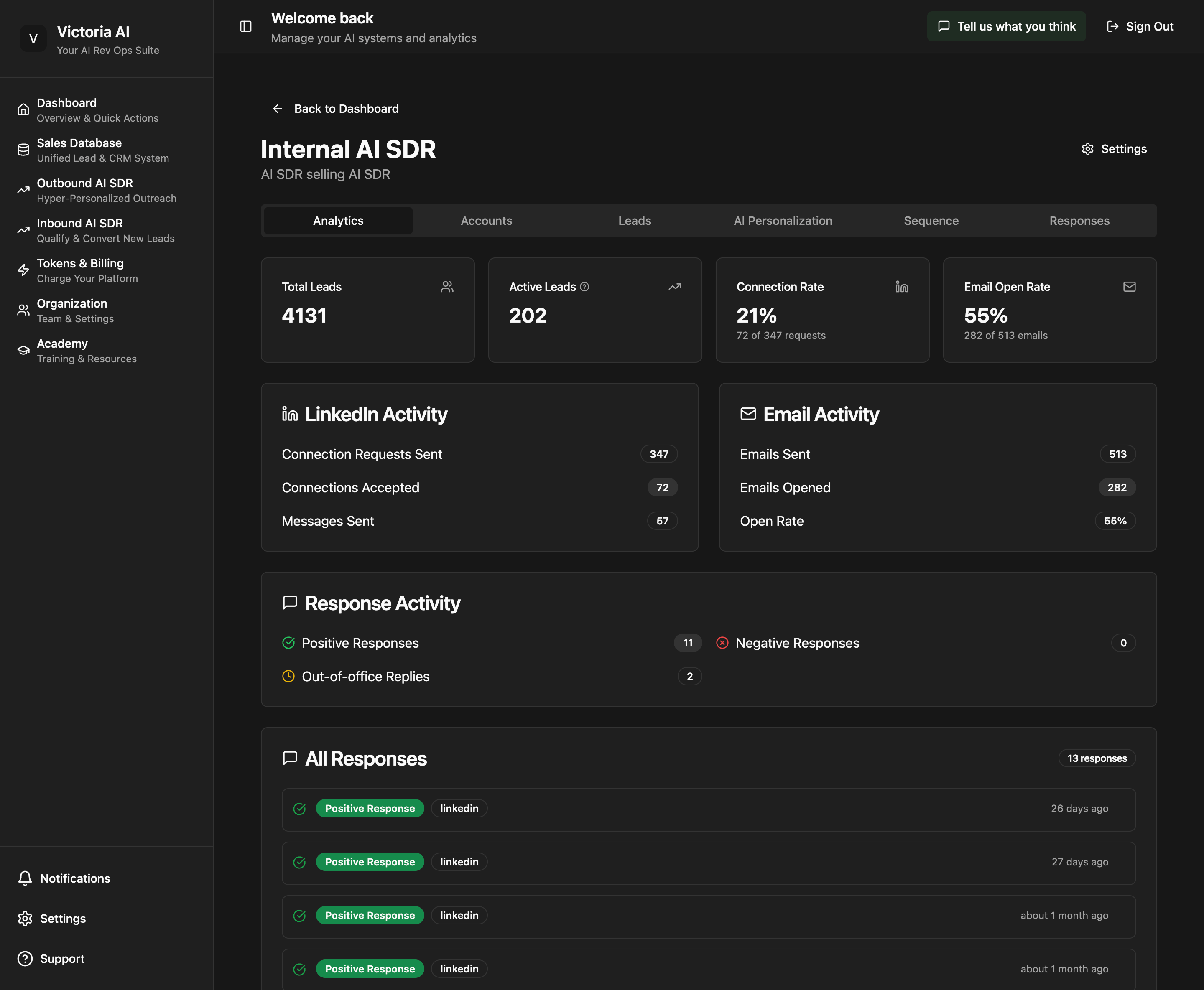This screenshot has width=1204, height=990.
Task: Open Notifications bell in sidebar
Action: coord(25,878)
